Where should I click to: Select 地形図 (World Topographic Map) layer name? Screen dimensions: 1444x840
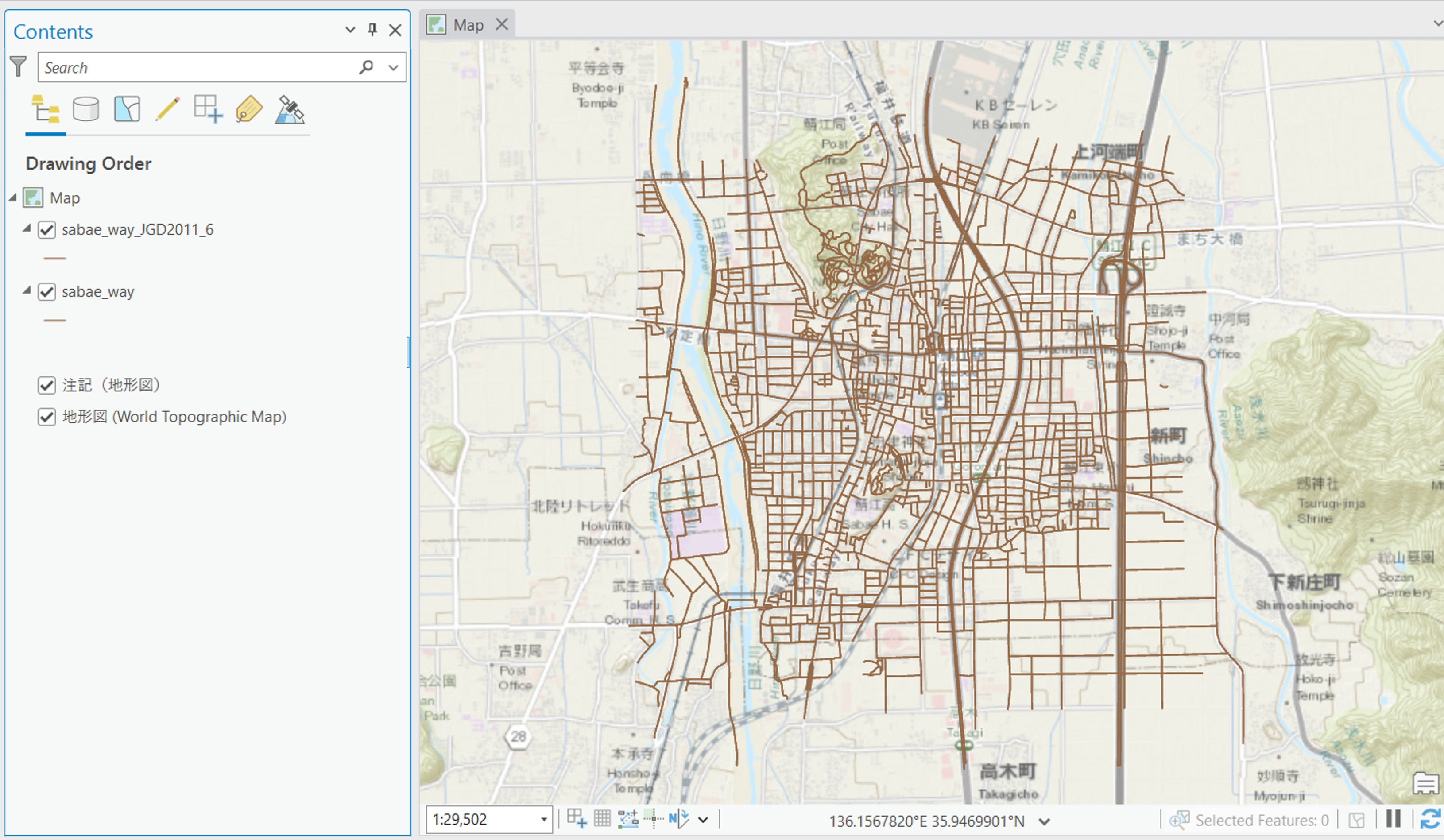pos(174,417)
